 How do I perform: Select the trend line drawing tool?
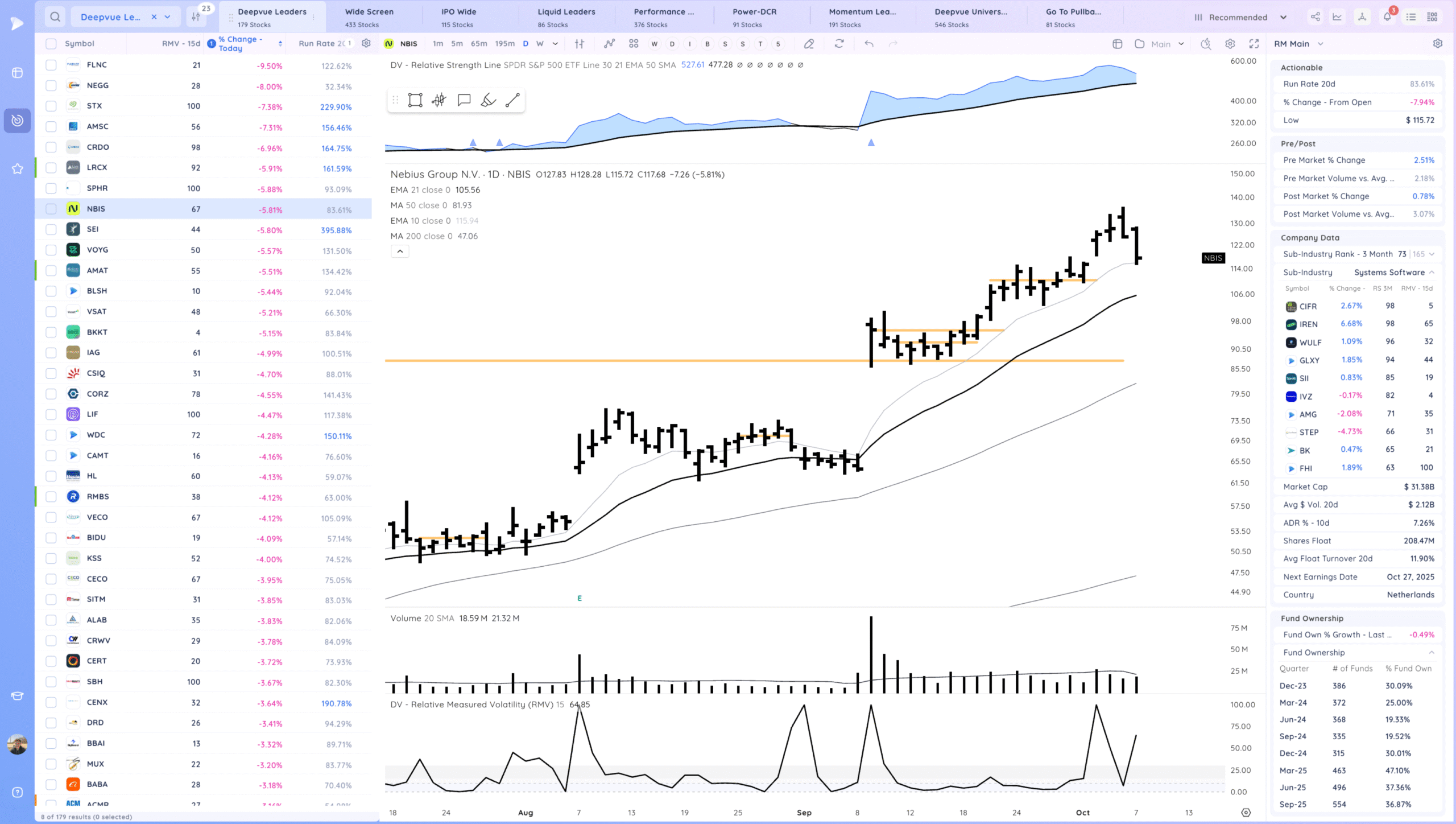point(512,101)
